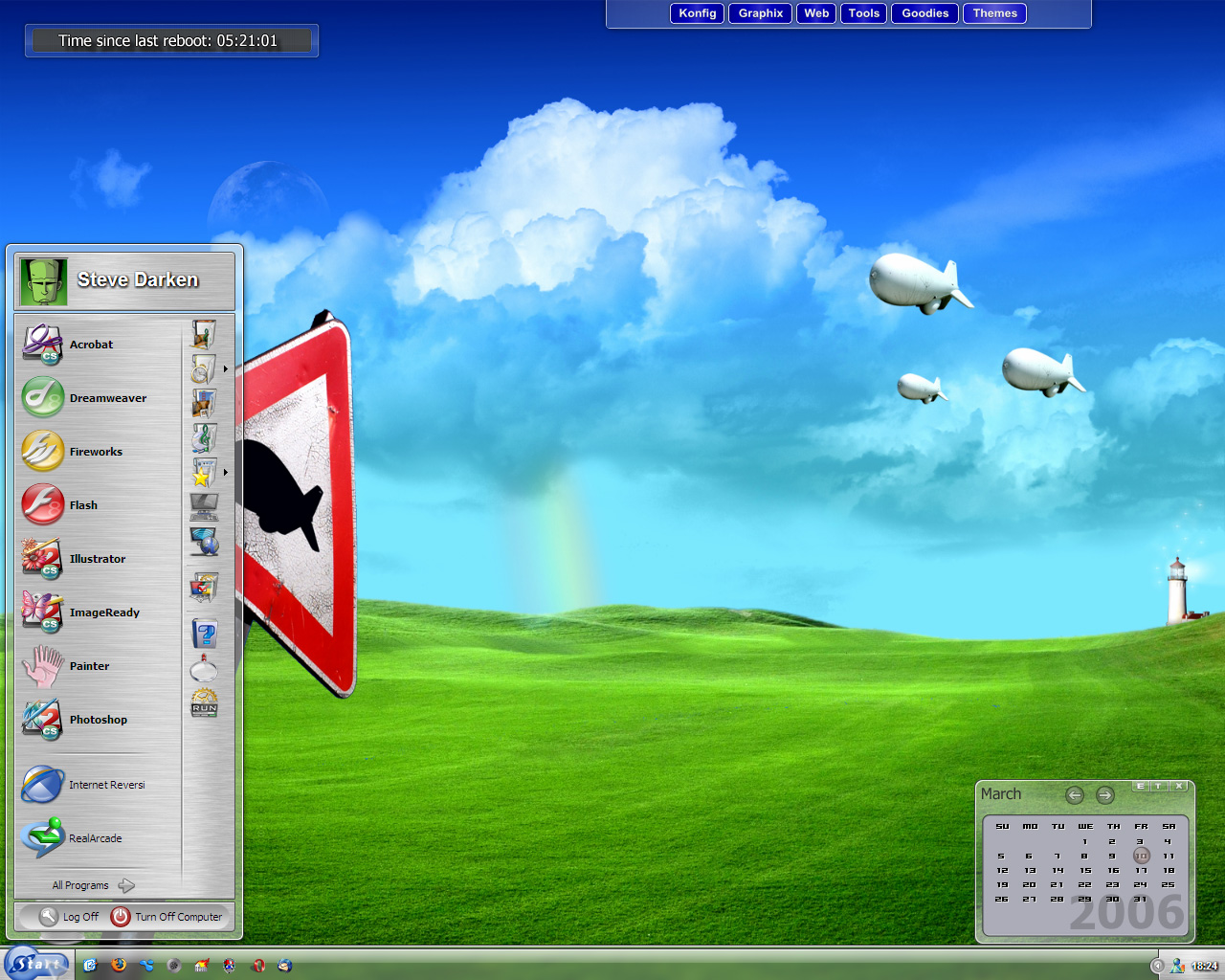Open Internet Reversi game

pos(100,785)
